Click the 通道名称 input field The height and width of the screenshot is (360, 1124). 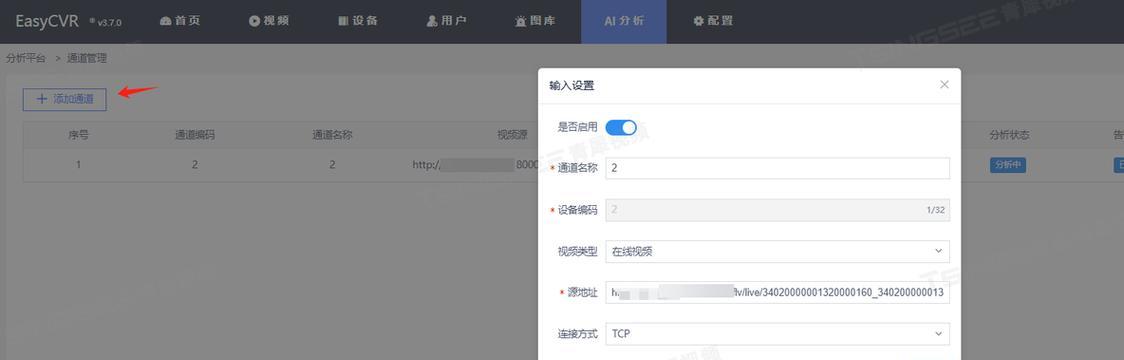click(x=778, y=168)
